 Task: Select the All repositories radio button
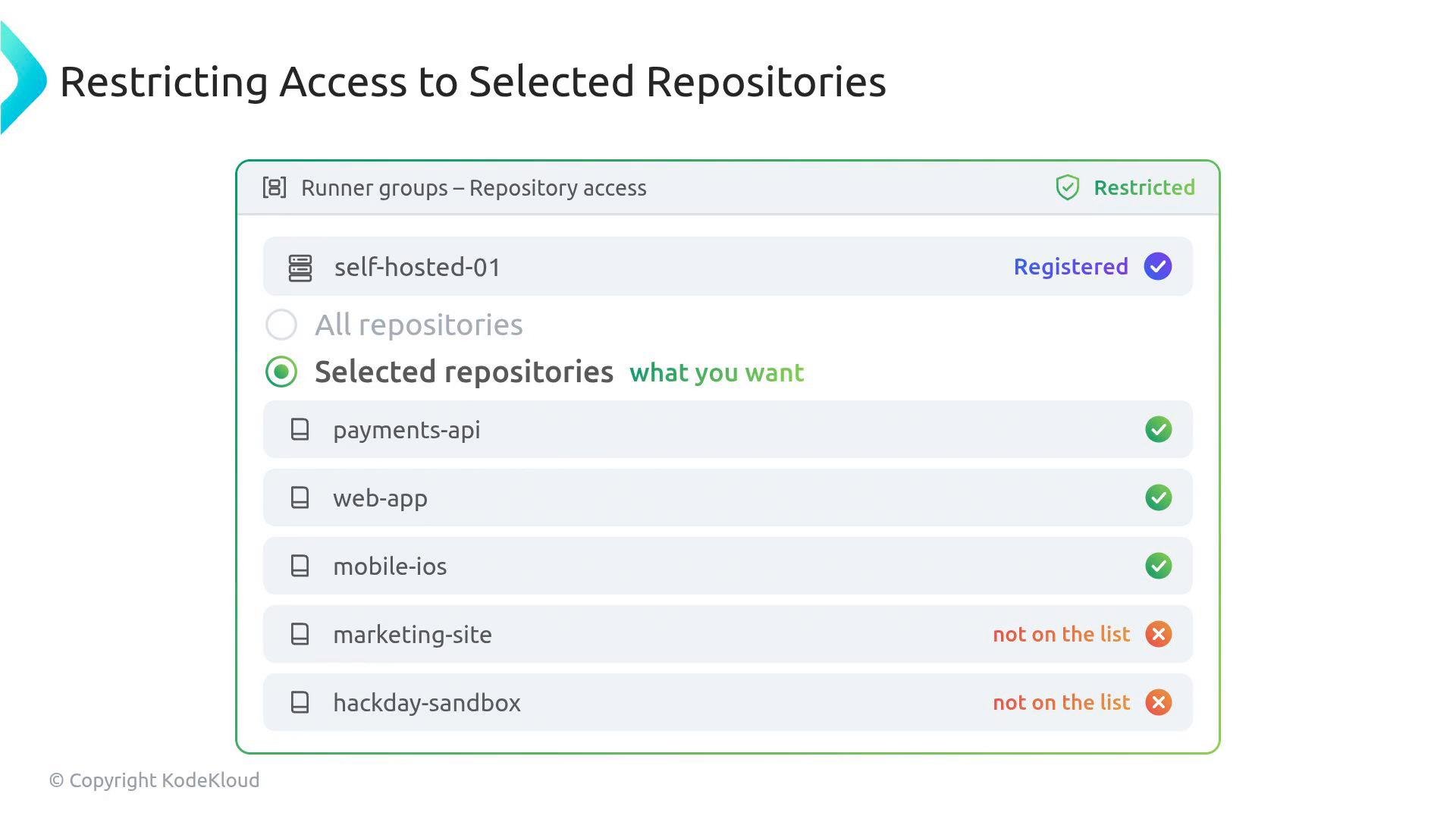pos(281,325)
